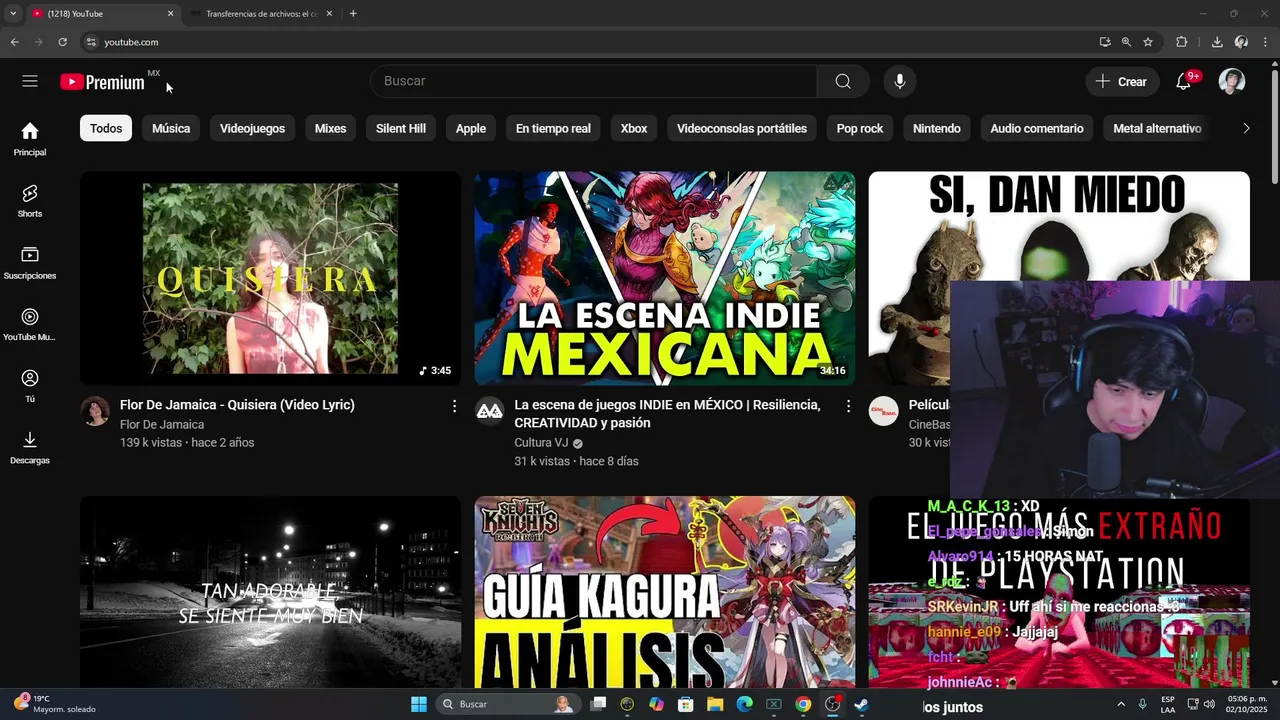
Task: Select the Videoconsolas portátiles chip
Action: coord(742,128)
